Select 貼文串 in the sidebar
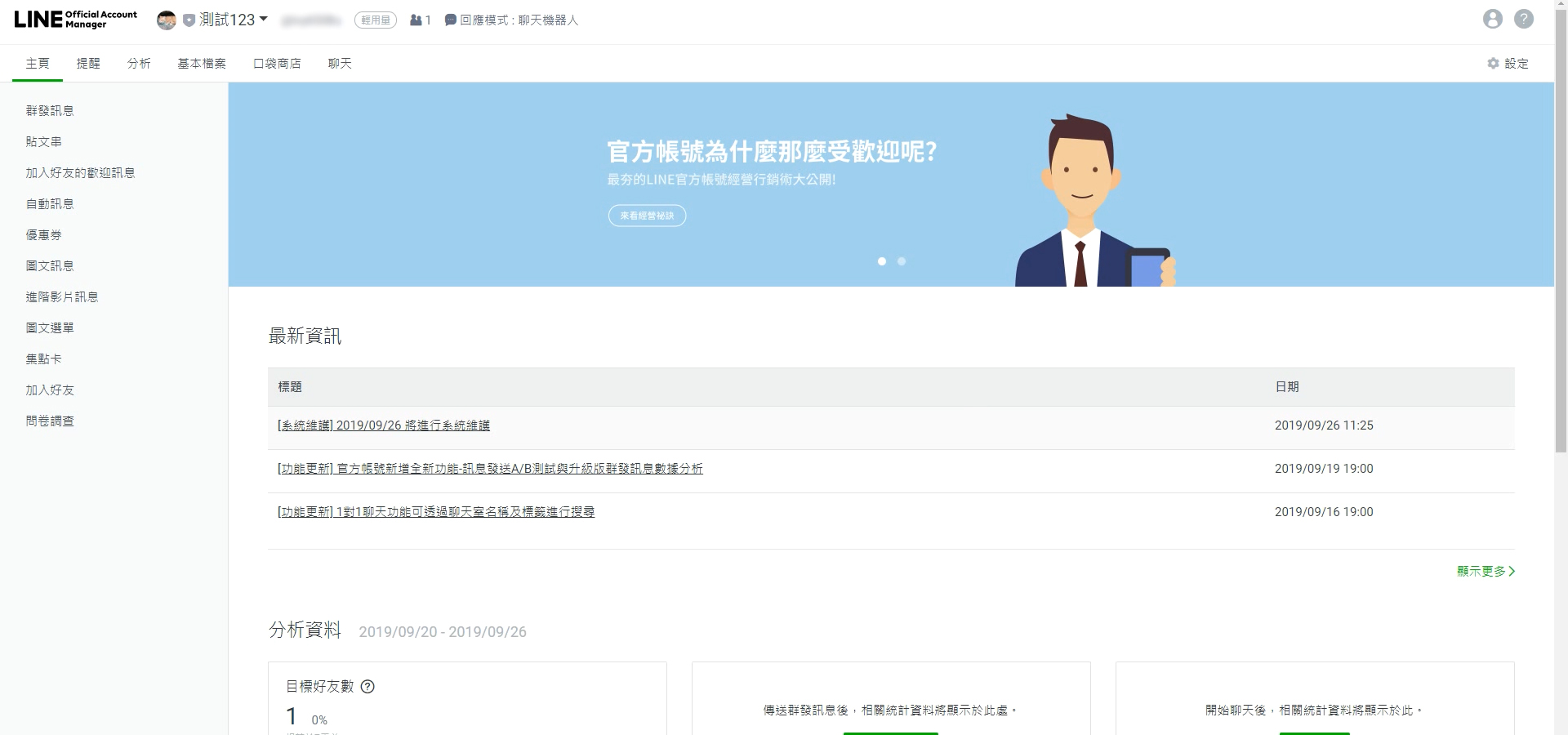Screen dimensions: 1568x735 click(43, 141)
